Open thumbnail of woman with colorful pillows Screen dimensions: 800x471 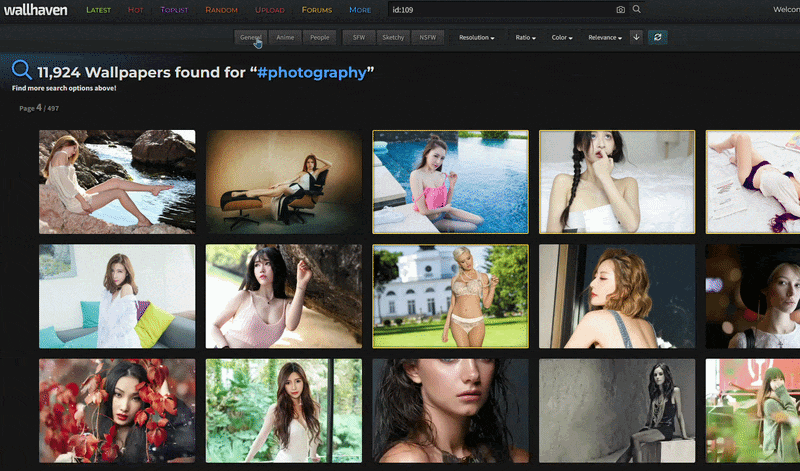(x=117, y=296)
